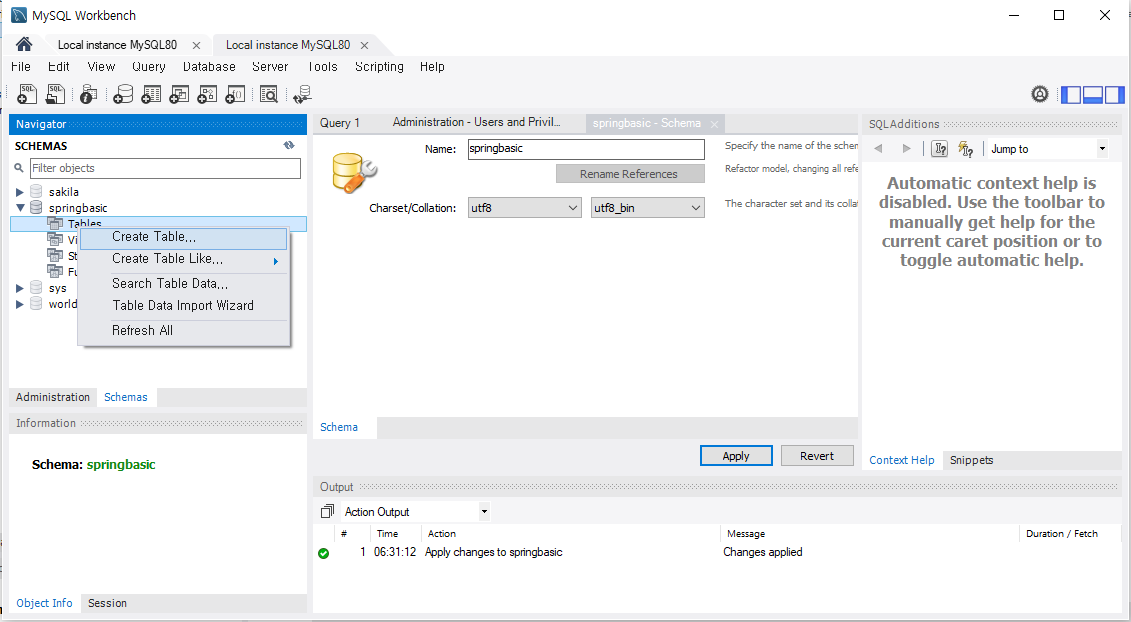Click the Revert button
The height and width of the screenshot is (622, 1131).
[x=817, y=456]
